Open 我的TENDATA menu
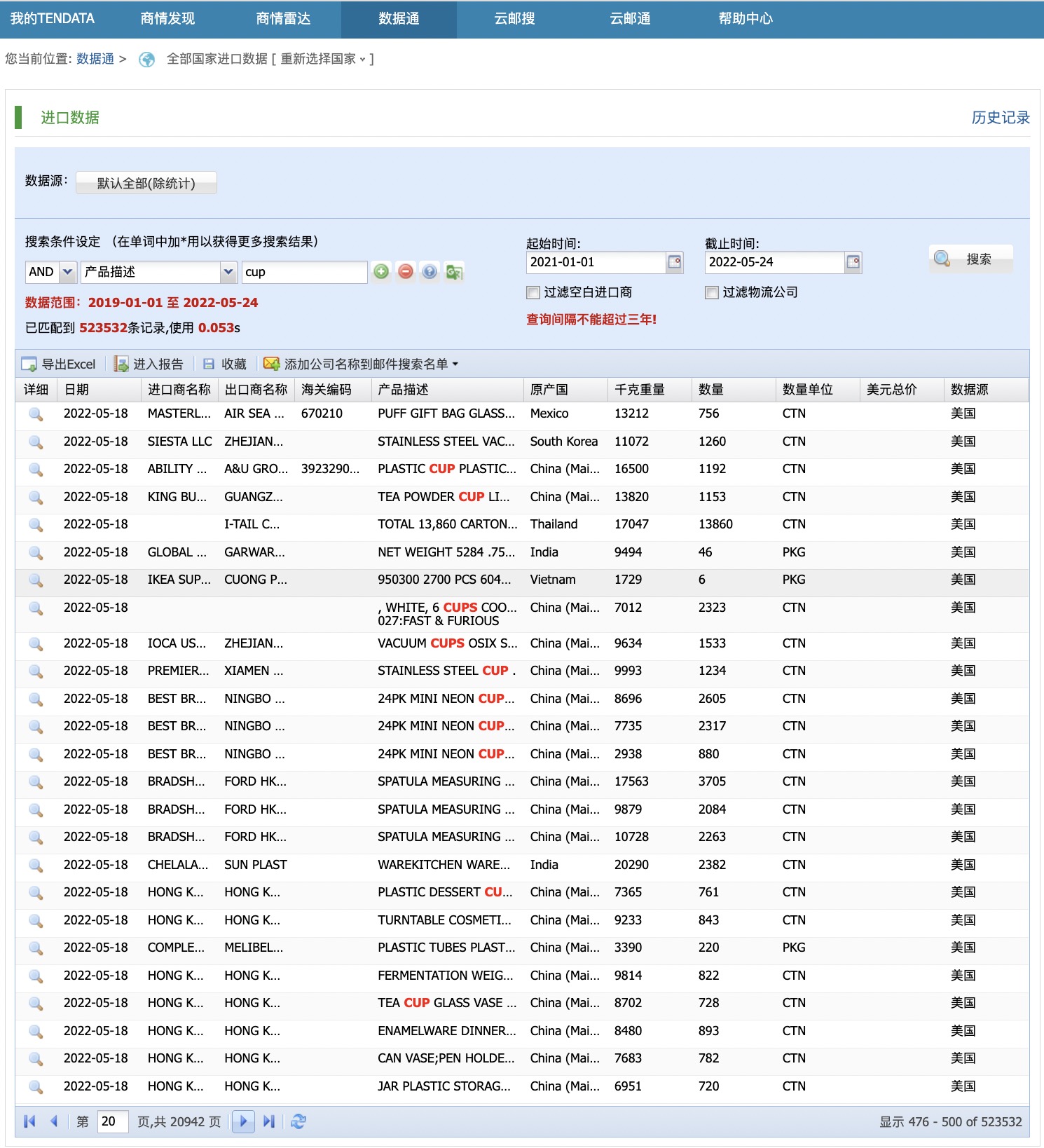Image resolution: width=1044 pixels, height=1148 pixels. pyautogui.click(x=53, y=19)
